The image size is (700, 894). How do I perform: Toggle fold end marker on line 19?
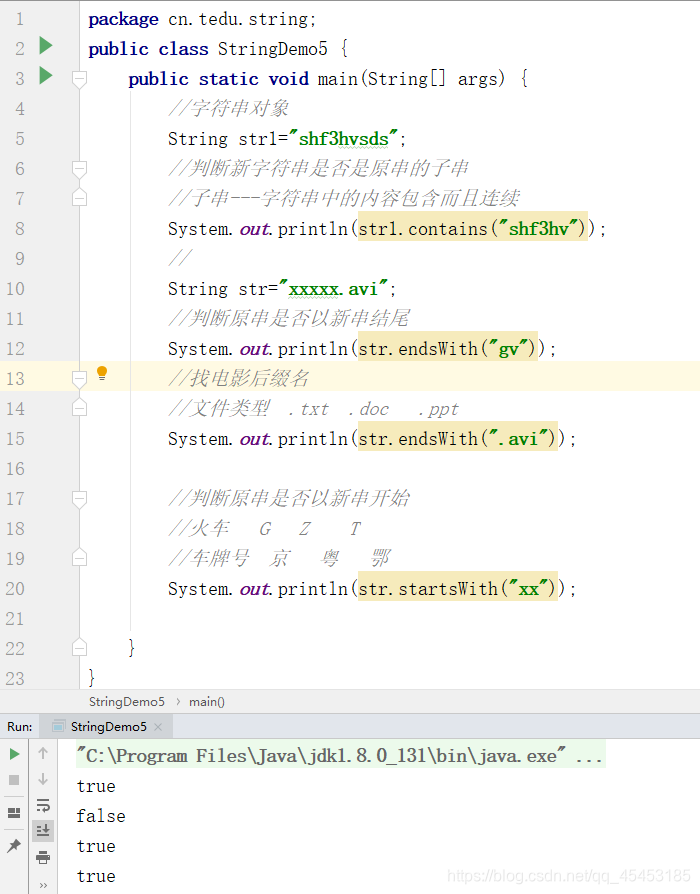tap(80, 558)
